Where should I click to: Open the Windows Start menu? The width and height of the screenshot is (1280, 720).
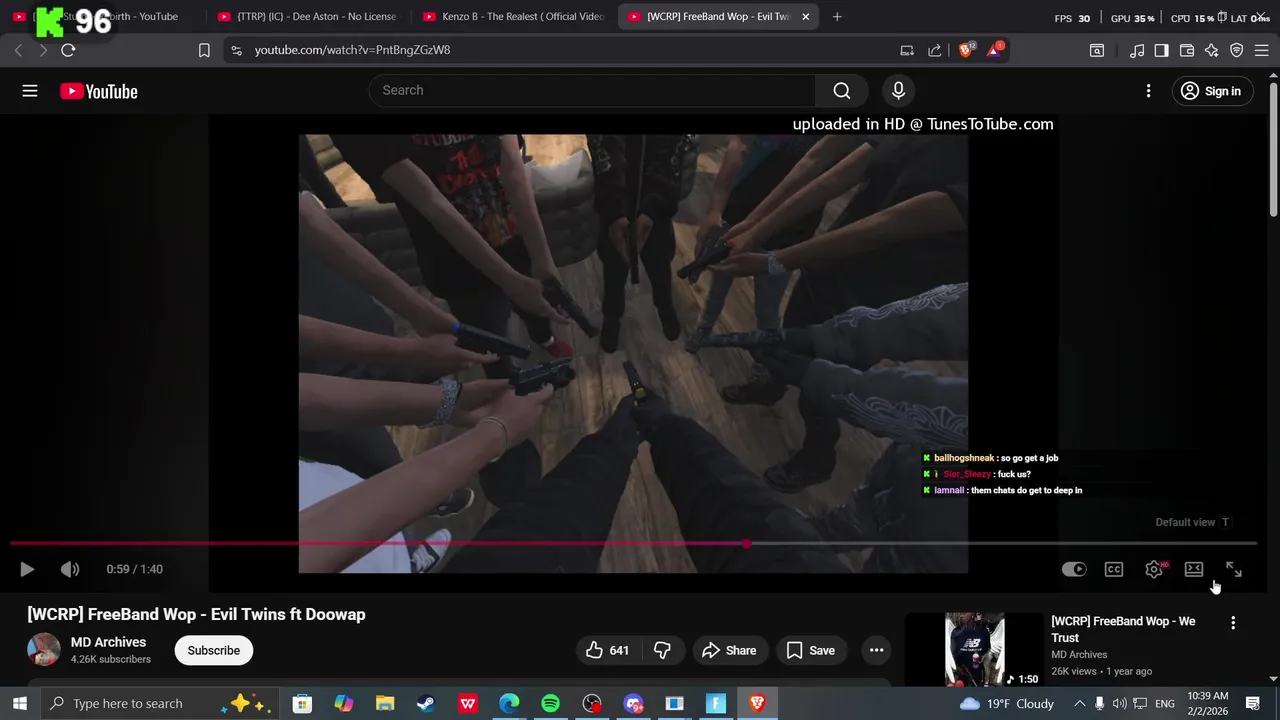[19, 703]
